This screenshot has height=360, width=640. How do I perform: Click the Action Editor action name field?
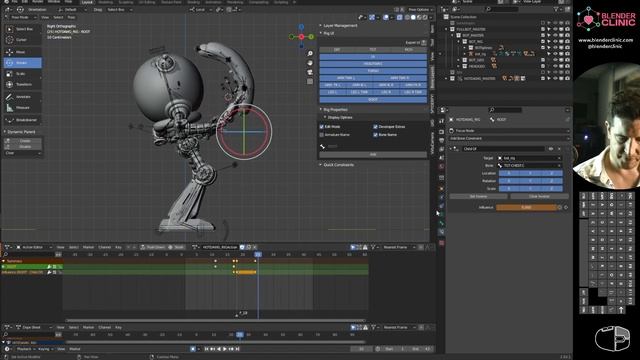pos(220,247)
